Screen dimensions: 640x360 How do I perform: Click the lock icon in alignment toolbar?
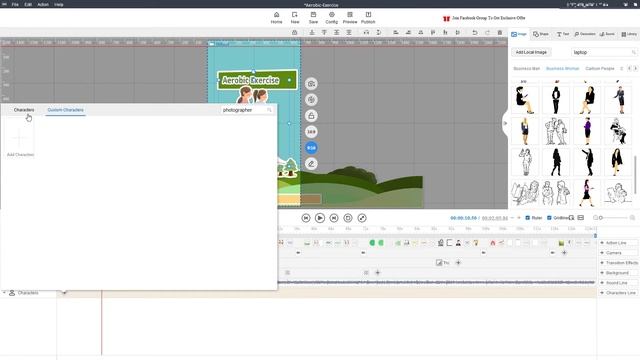pyautogui.click(x=294, y=32)
